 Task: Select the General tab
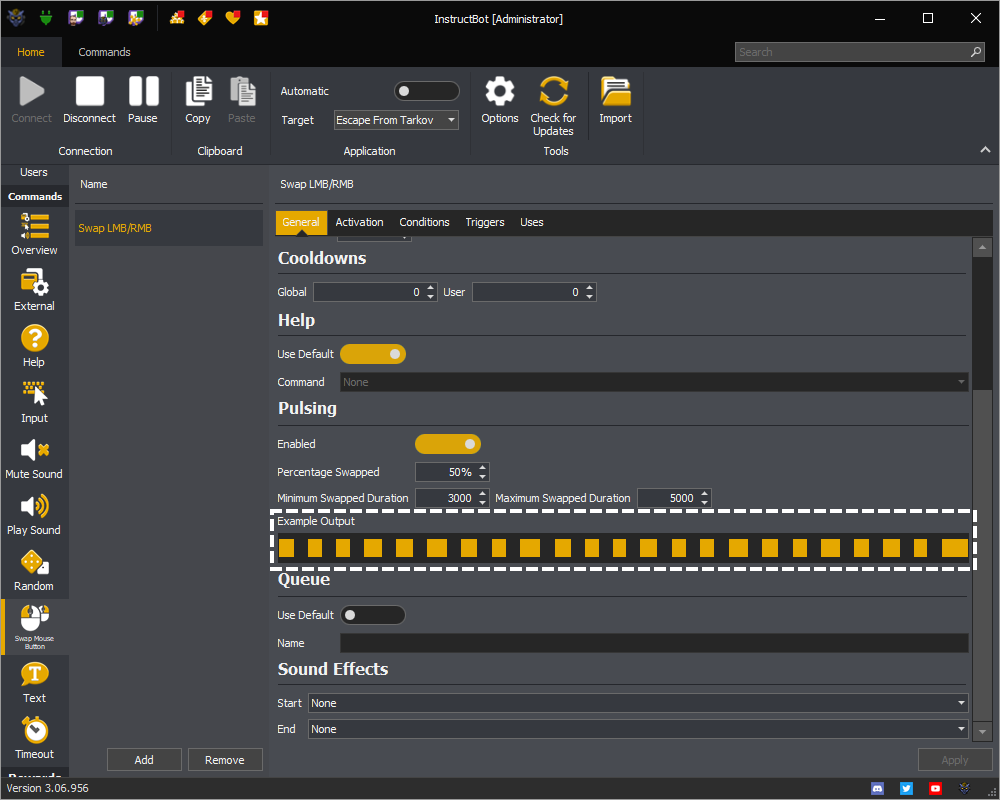[x=300, y=222]
